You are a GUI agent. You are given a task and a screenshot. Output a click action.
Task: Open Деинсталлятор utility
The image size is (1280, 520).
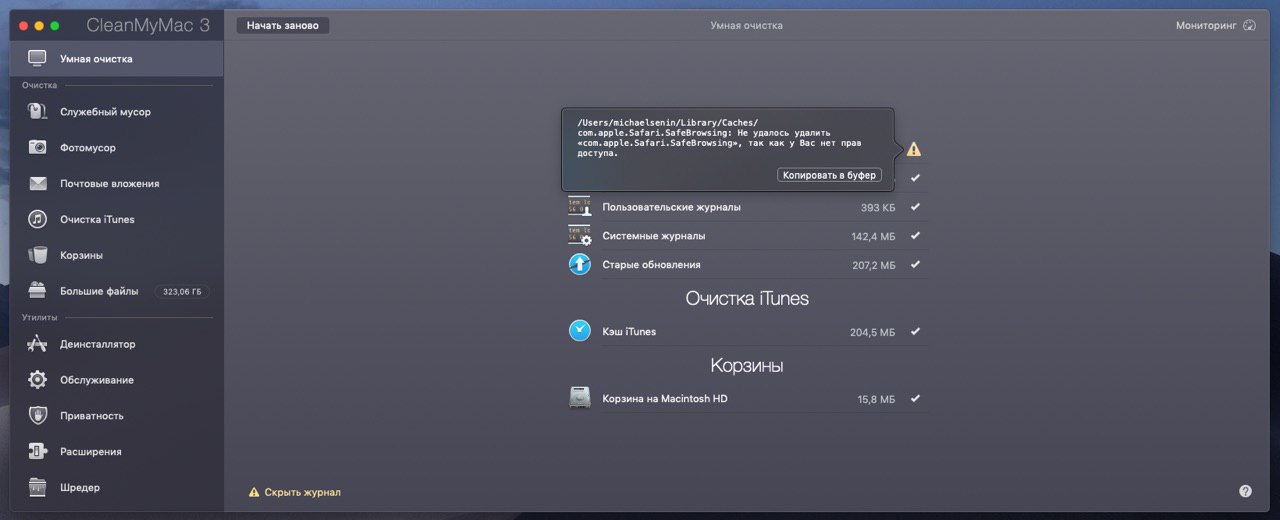[x=117, y=344]
